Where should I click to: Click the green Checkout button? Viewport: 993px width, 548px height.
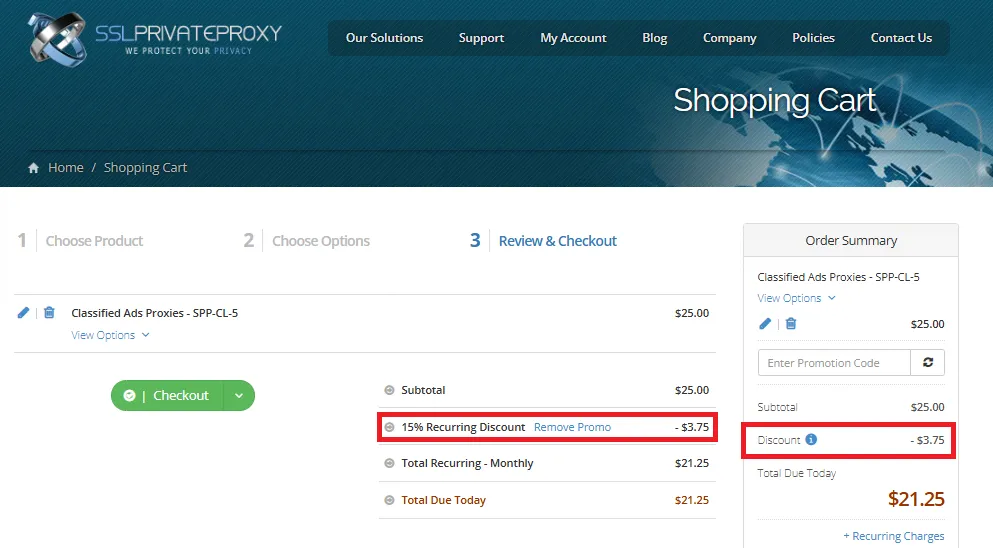167,395
